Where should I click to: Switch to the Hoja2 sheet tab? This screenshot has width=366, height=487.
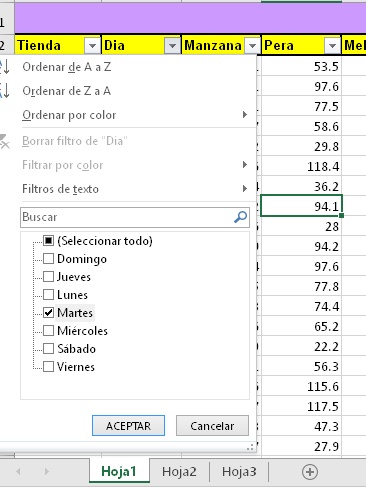click(x=179, y=472)
